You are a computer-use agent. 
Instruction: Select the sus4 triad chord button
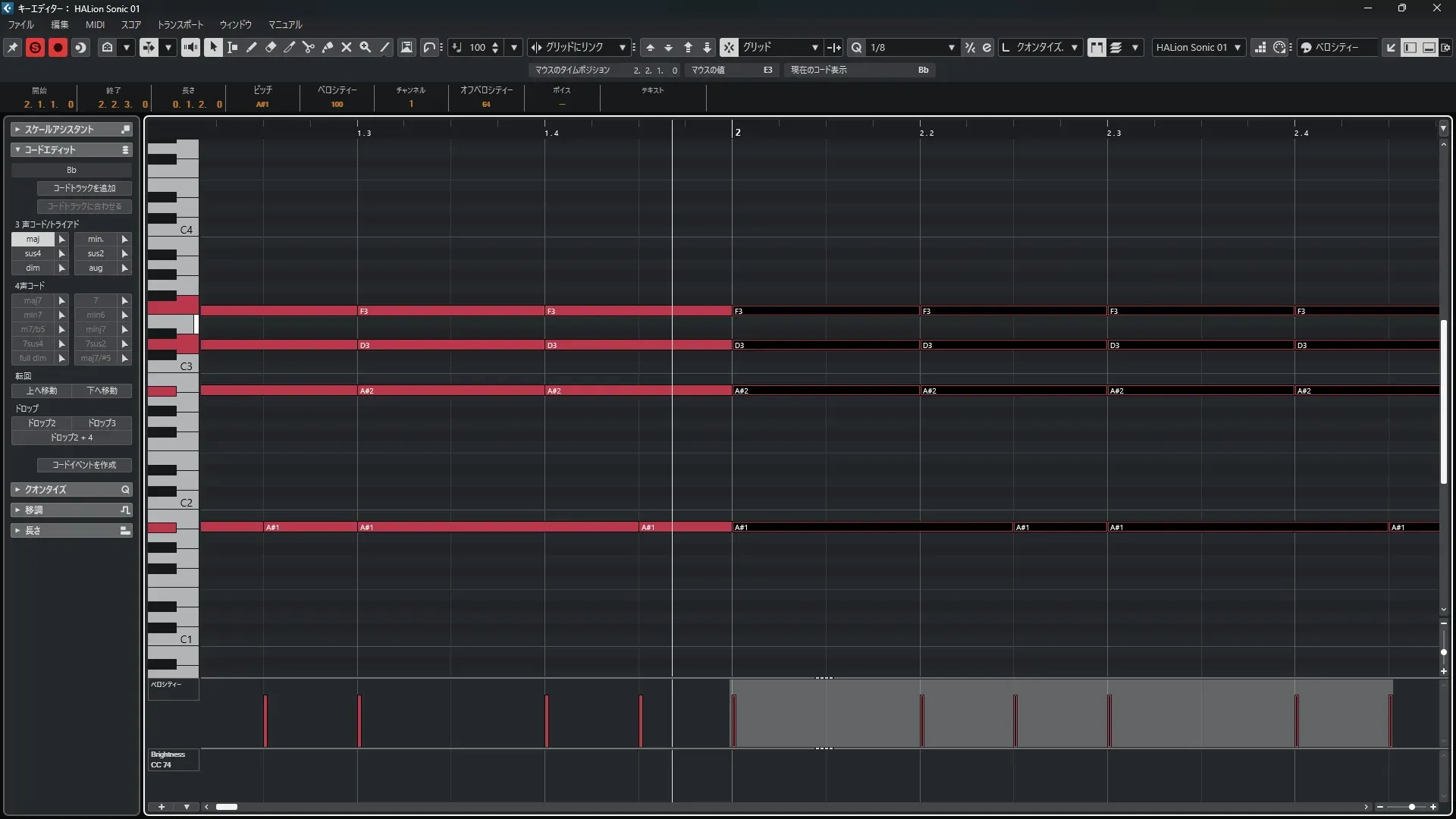click(33, 253)
